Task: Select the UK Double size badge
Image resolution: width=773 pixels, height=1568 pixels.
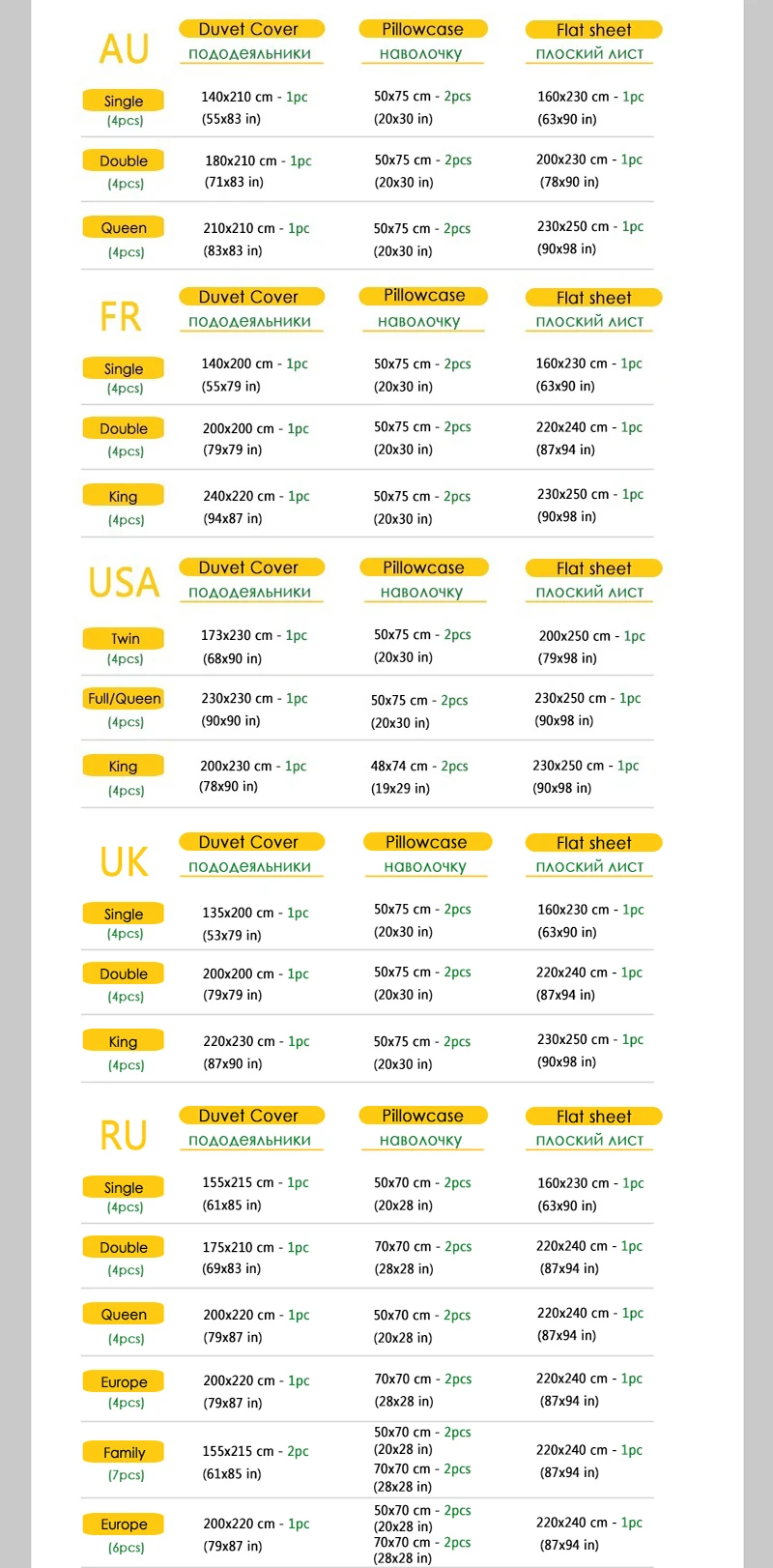Action: [124, 973]
